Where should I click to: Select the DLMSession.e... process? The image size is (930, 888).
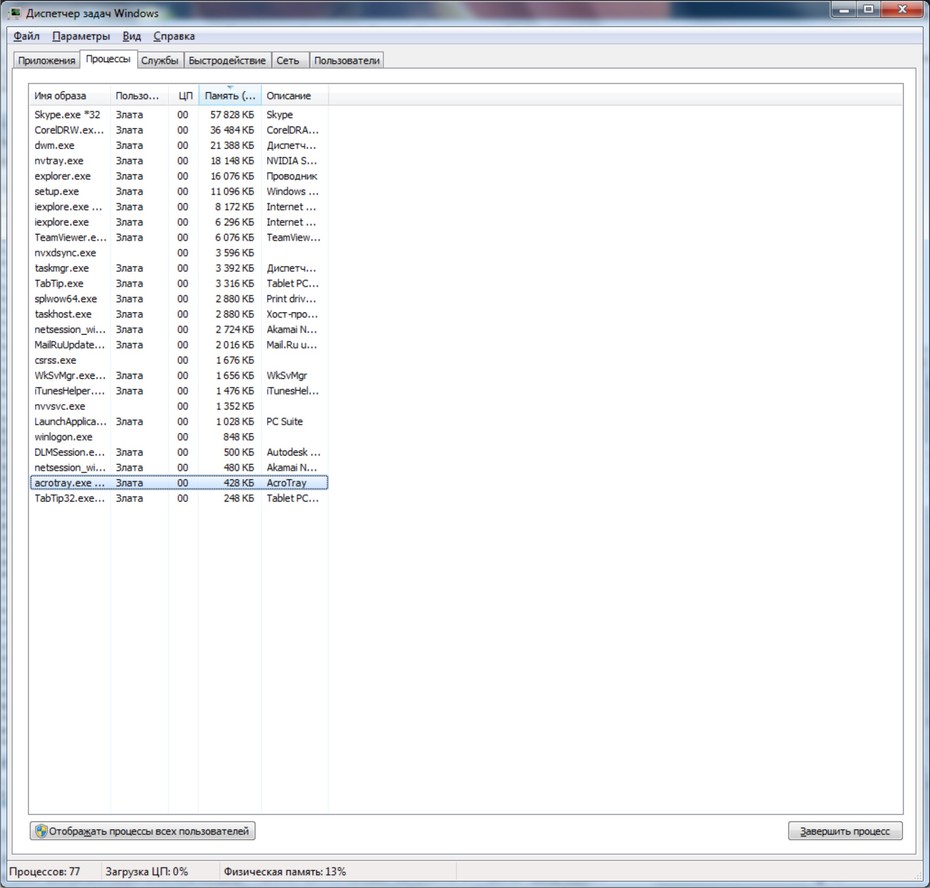(179, 453)
